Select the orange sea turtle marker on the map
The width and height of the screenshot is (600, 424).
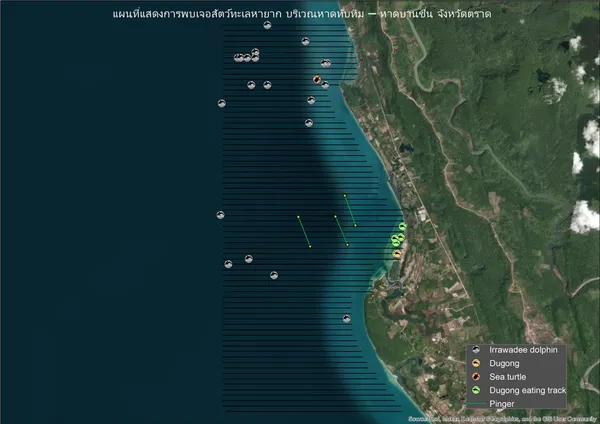(317, 79)
